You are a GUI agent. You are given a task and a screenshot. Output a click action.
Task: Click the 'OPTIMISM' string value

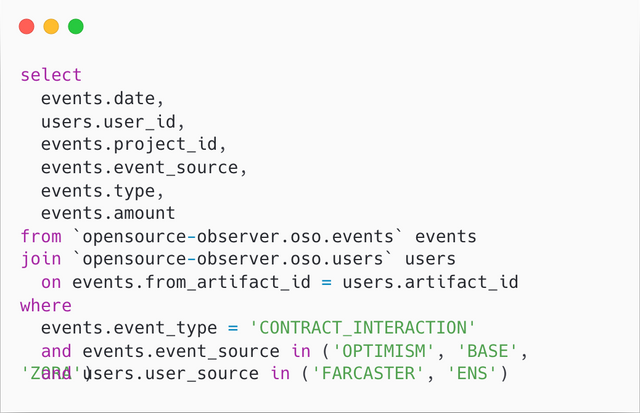click(x=384, y=351)
